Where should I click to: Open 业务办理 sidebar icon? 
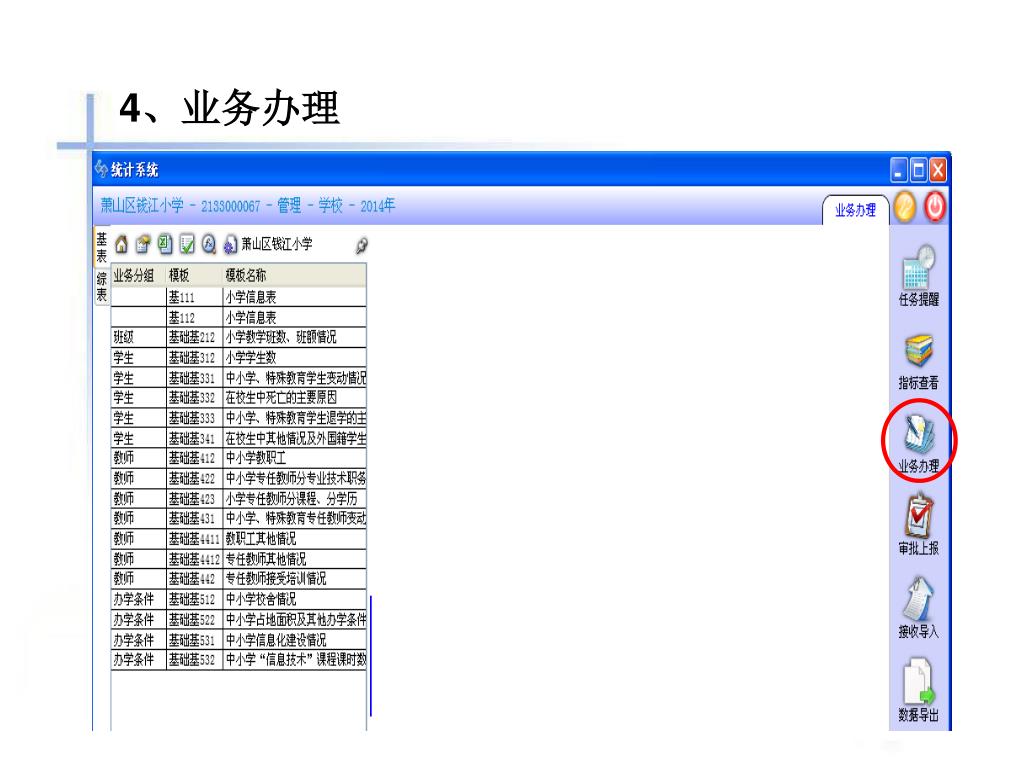pos(919,444)
